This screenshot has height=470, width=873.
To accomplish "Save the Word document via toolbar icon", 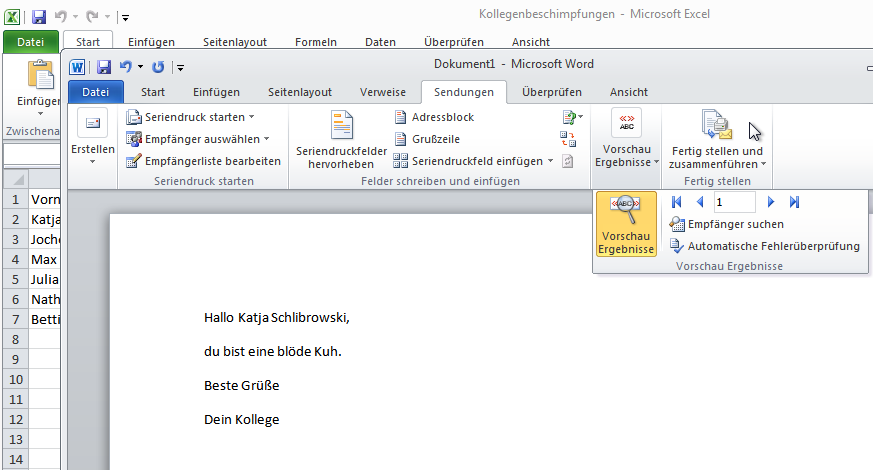I will coord(104,67).
